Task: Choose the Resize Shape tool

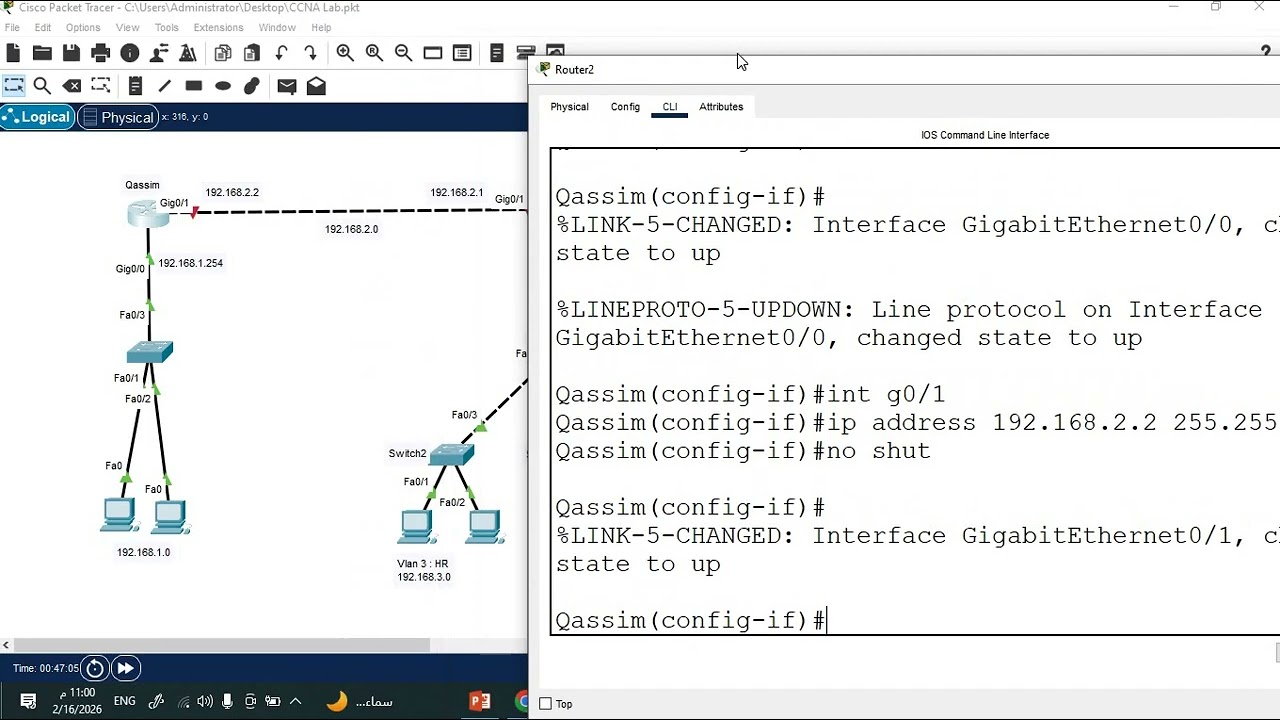Action: [100, 86]
